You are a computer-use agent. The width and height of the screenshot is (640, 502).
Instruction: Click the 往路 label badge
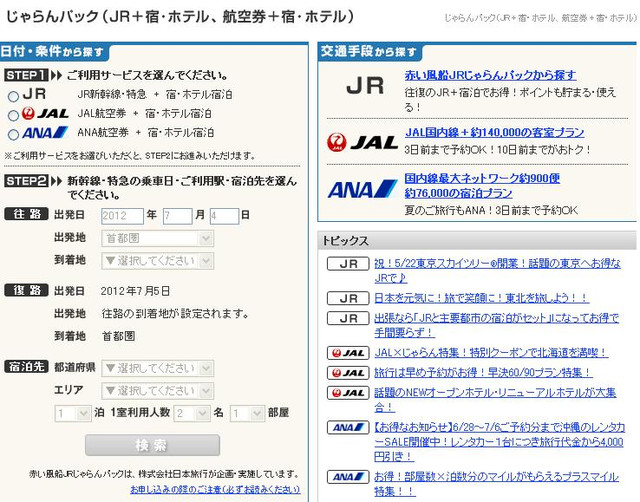(x=27, y=214)
